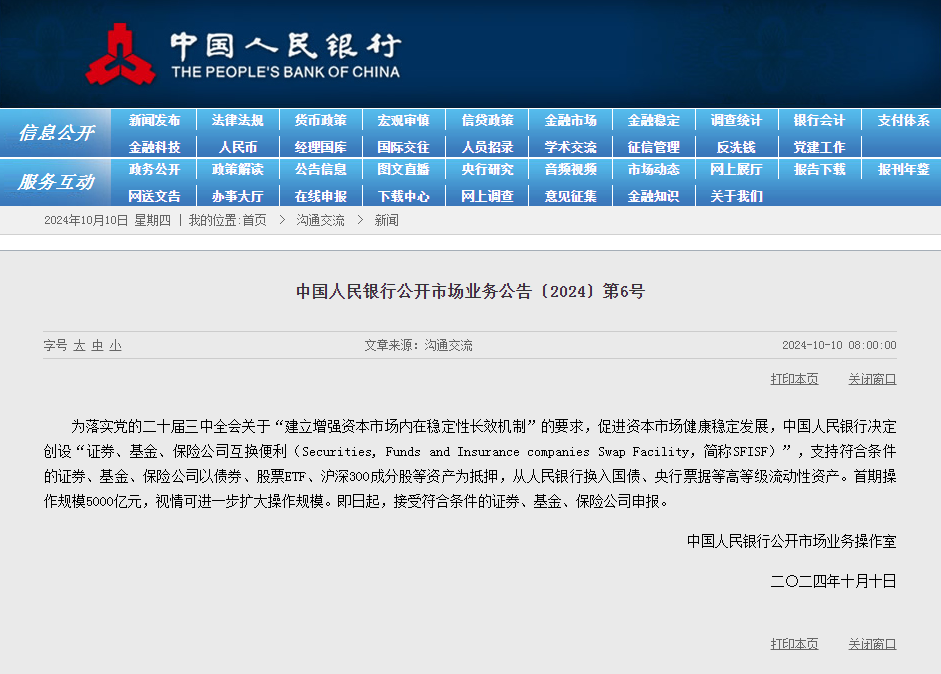
Task: Go to 金融科技 page
Action: (154, 147)
